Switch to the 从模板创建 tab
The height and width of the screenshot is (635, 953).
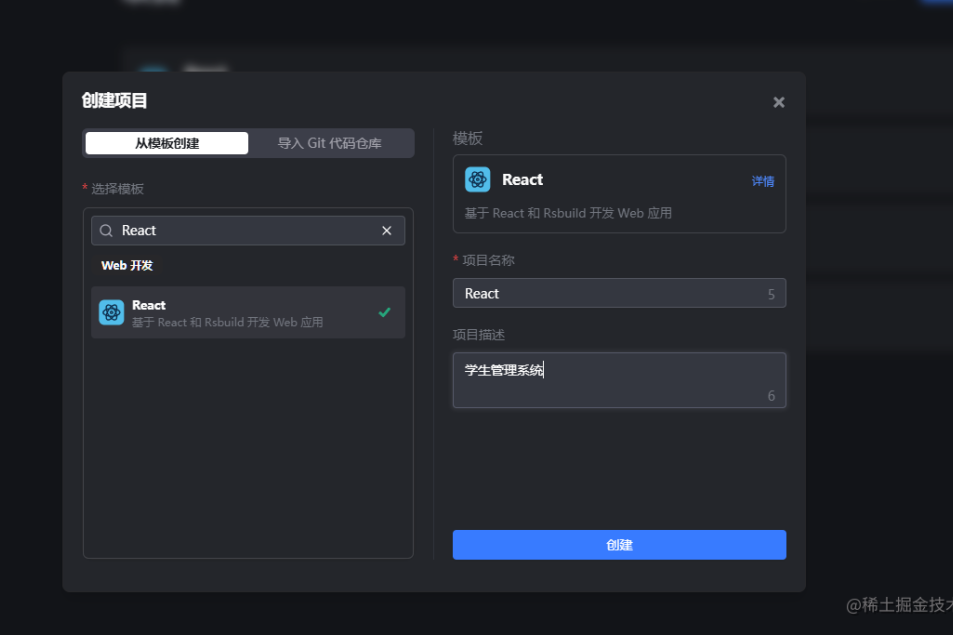point(167,143)
